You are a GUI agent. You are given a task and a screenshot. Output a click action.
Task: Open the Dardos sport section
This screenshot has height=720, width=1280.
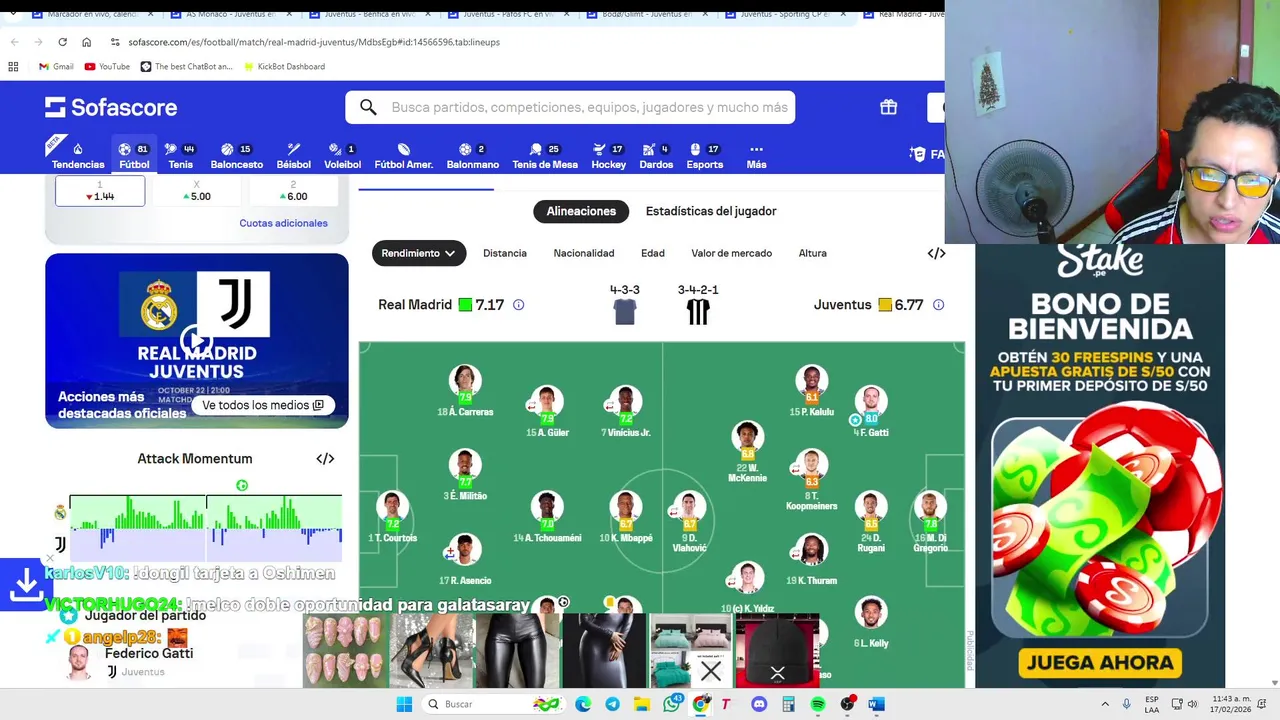point(656,155)
